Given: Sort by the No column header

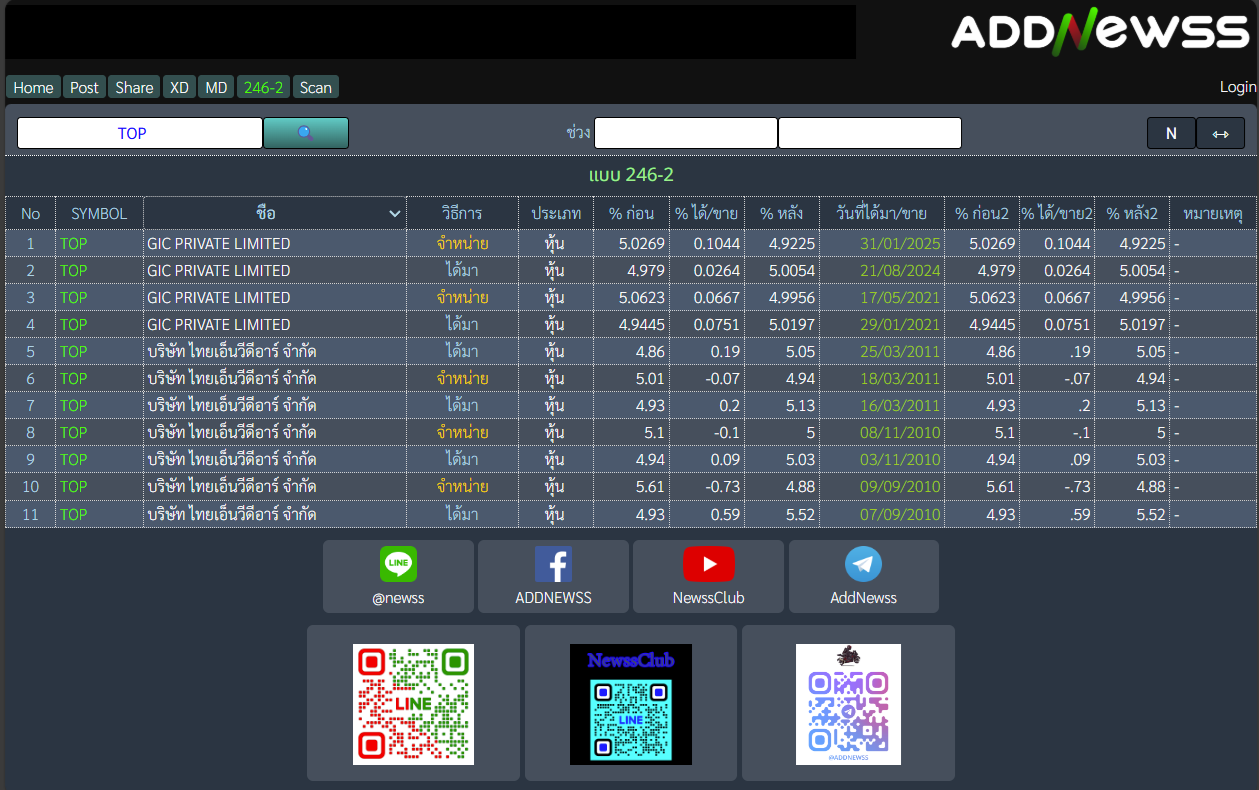Looking at the screenshot, I should (x=31, y=214).
